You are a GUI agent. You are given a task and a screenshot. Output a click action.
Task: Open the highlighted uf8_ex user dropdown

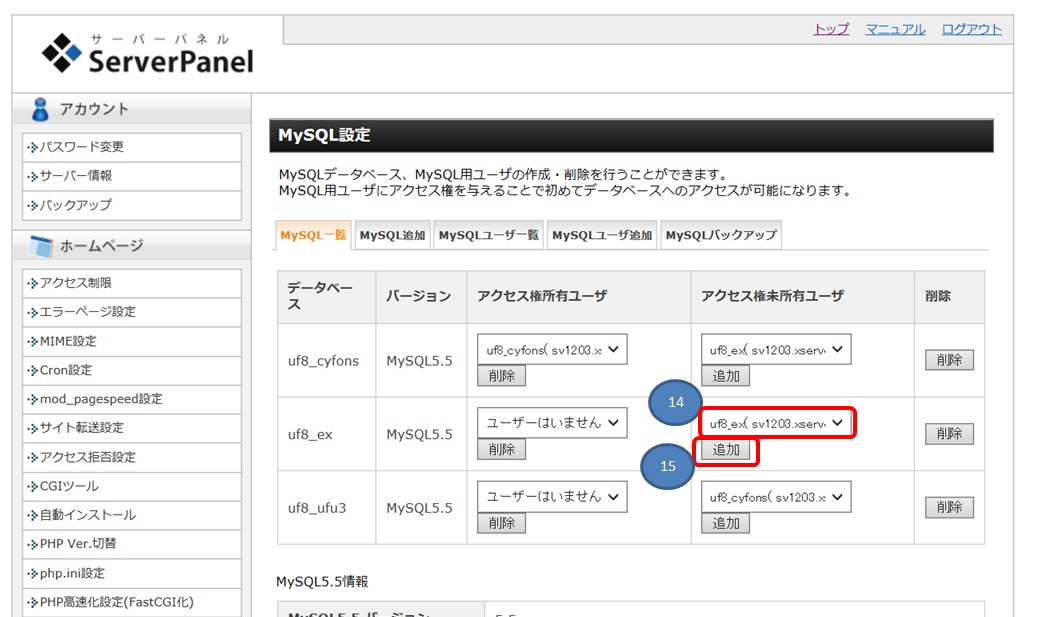[x=778, y=422]
